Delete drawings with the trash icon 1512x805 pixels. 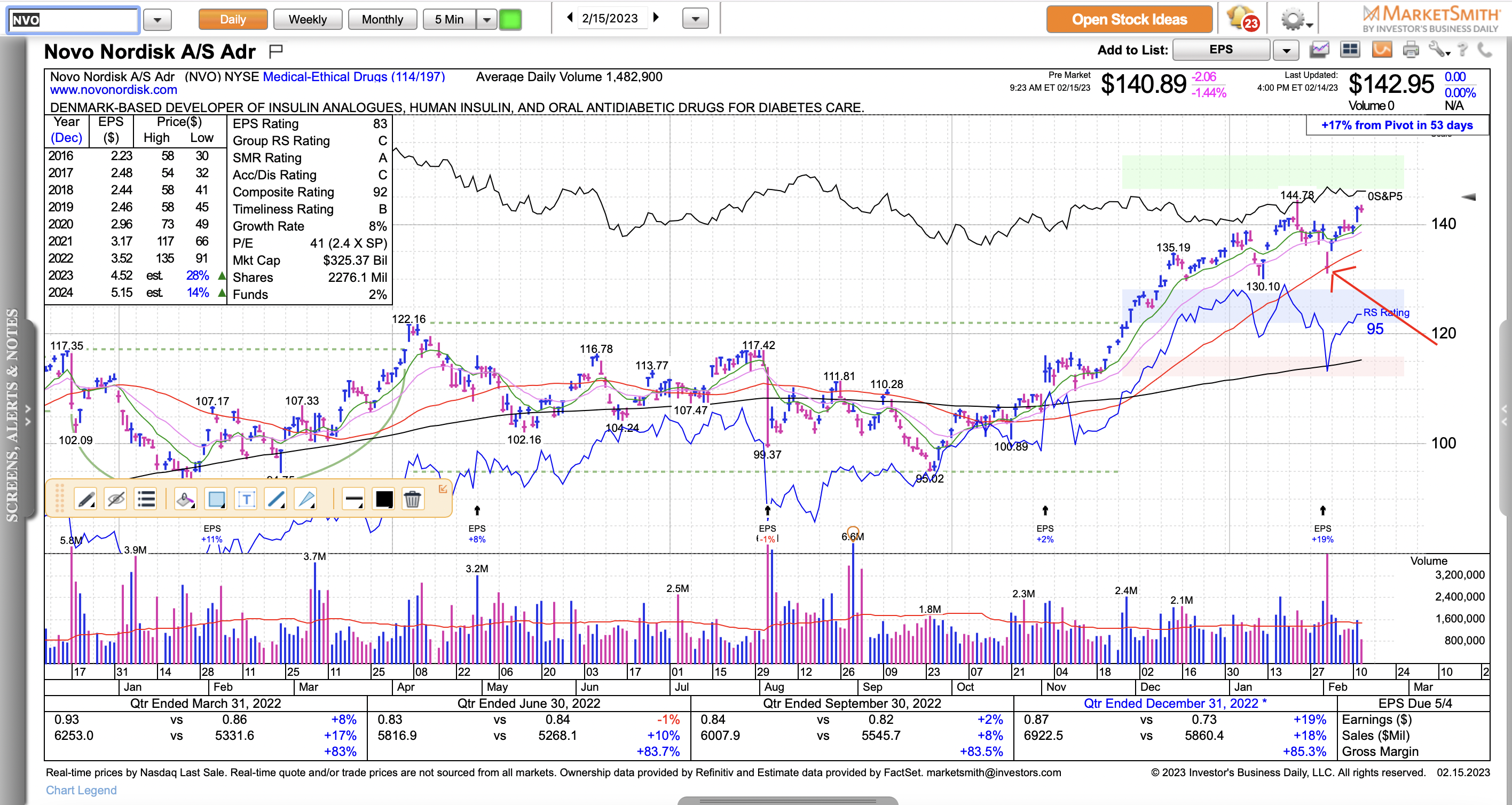(x=413, y=499)
